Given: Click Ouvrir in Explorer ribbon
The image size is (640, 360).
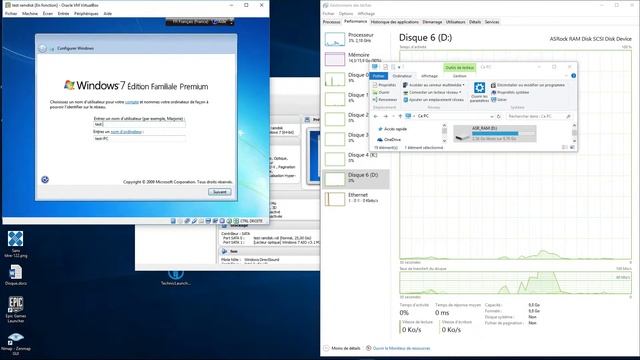Looking at the screenshot, I should tap(381, 92).
